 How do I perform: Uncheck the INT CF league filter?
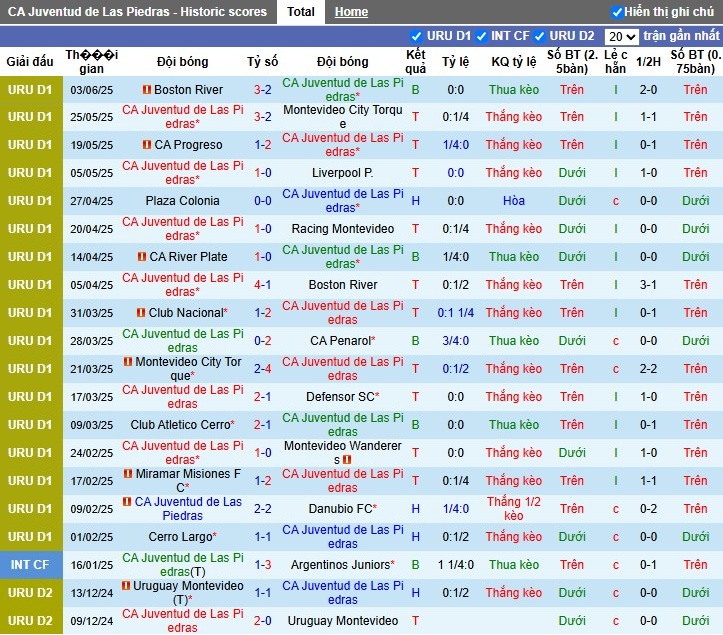coord(481,36)
